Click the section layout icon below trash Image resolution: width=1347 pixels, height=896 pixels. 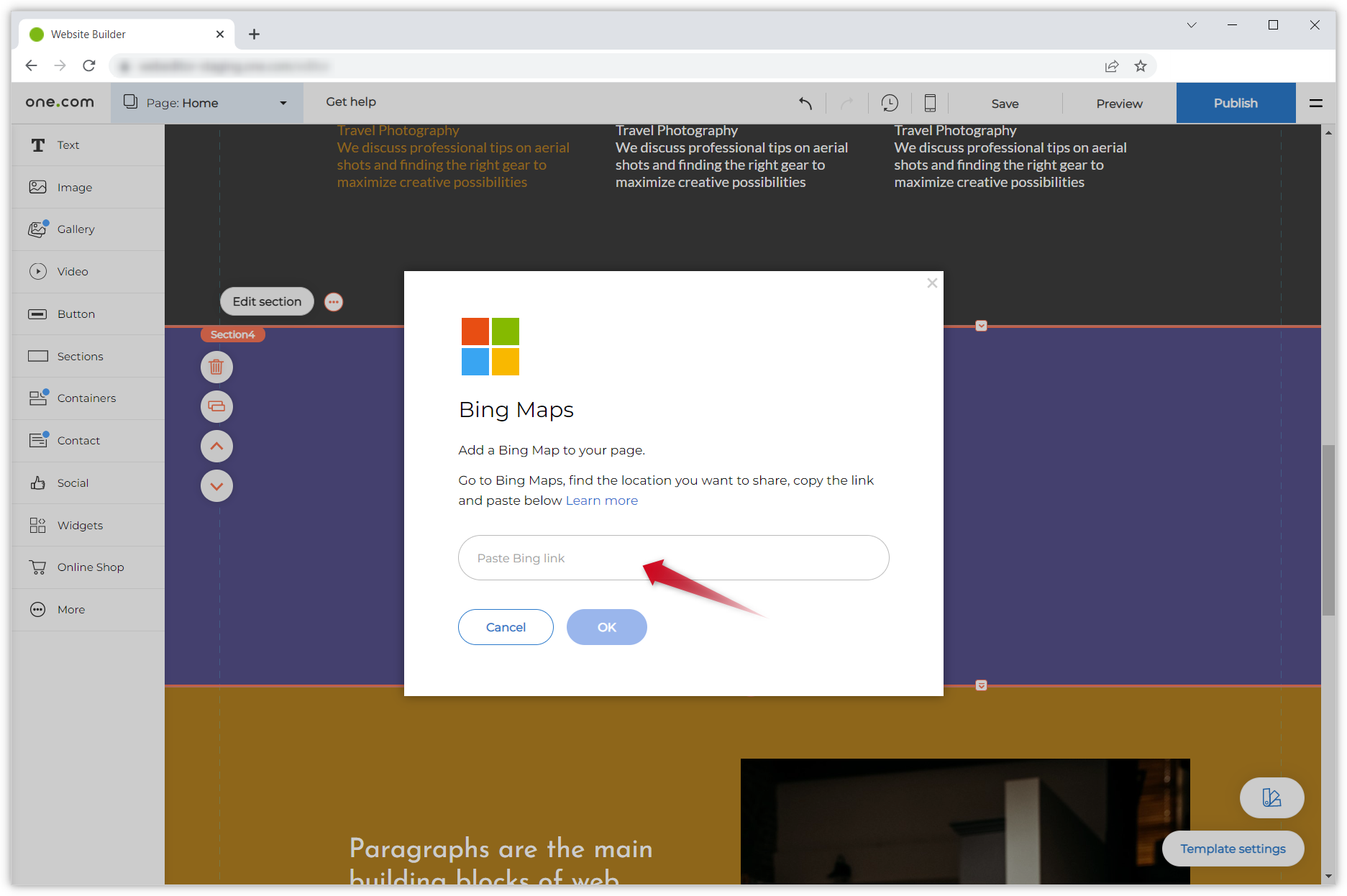coord(216,407)
